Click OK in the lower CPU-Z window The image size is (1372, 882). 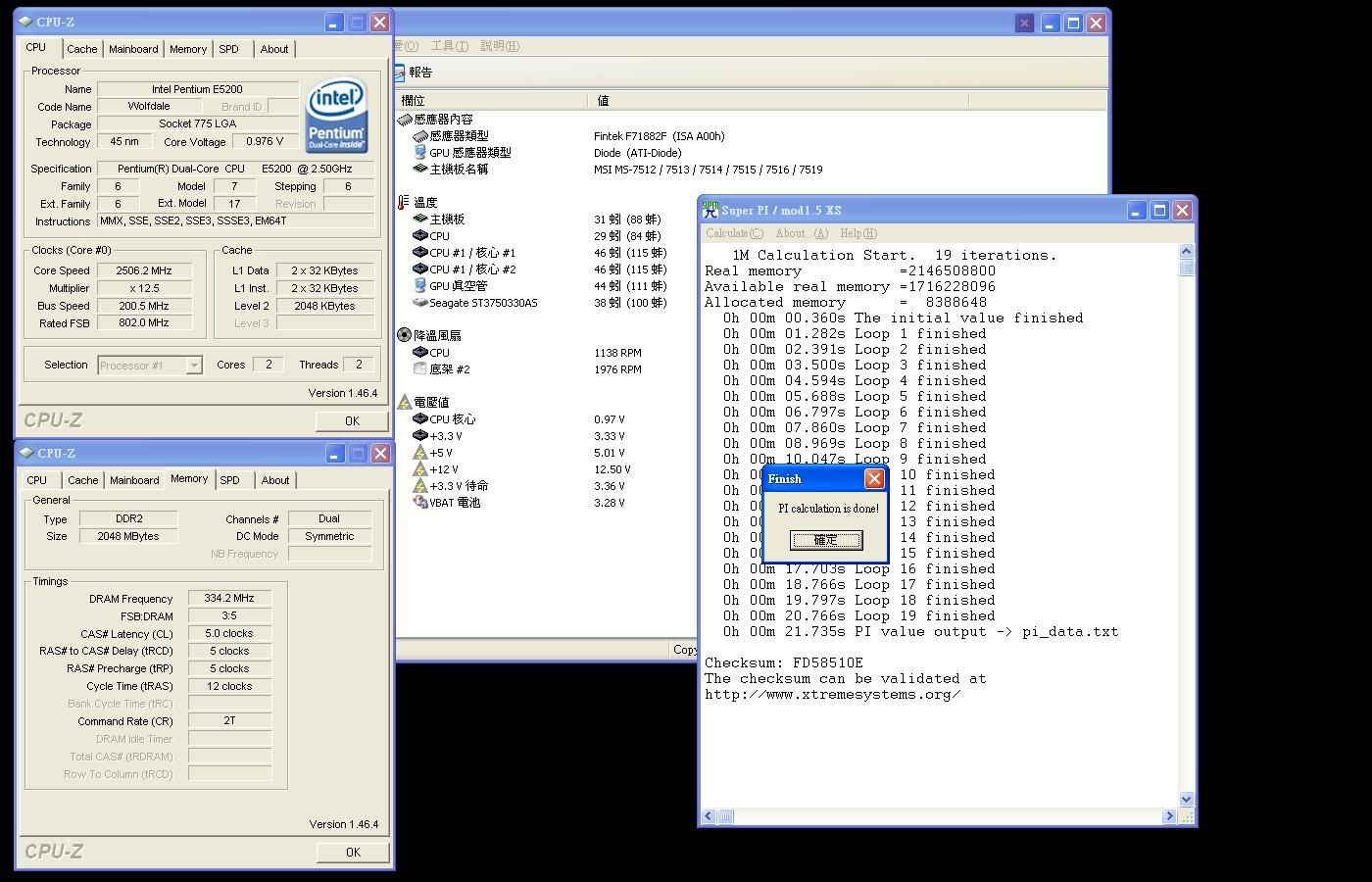(x=353, y=852)
